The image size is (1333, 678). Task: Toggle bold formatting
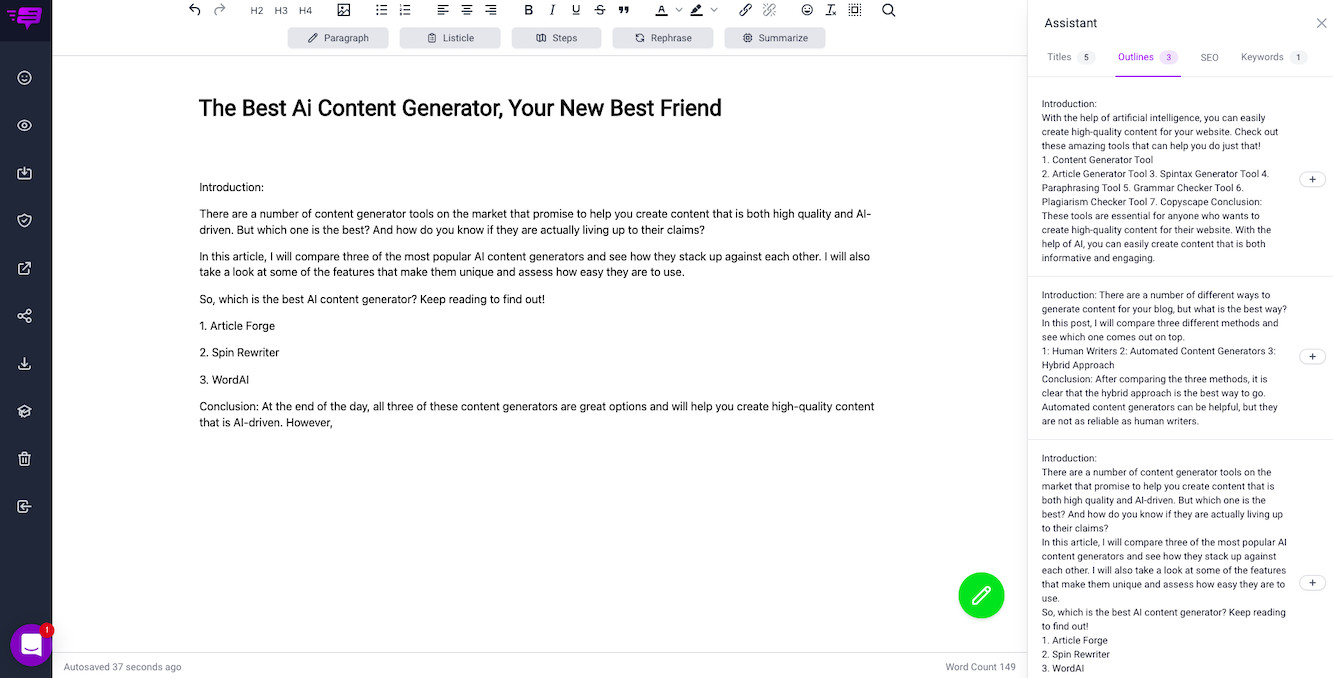coord(529,10)
